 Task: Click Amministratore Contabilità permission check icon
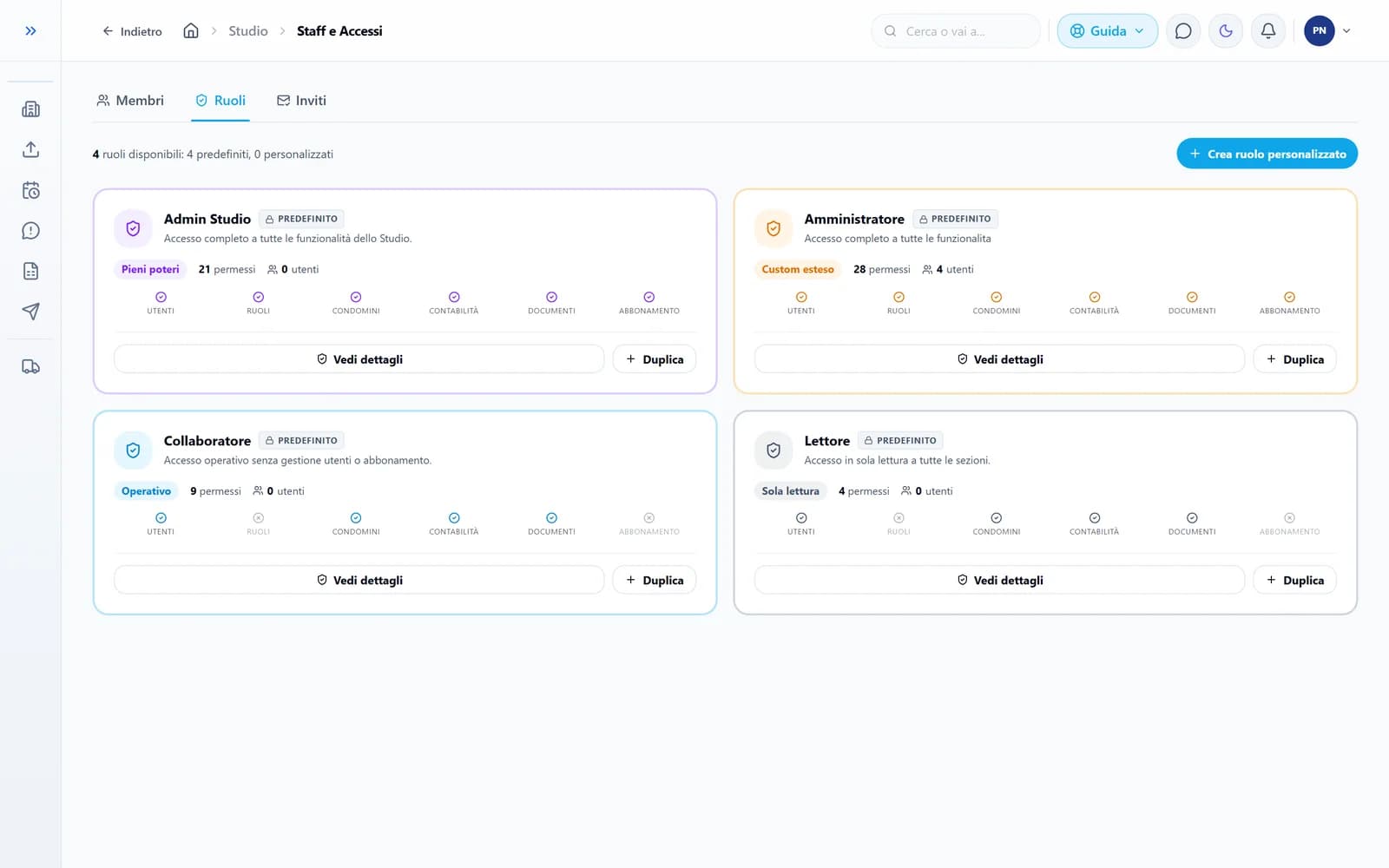tap(1094, 297)
